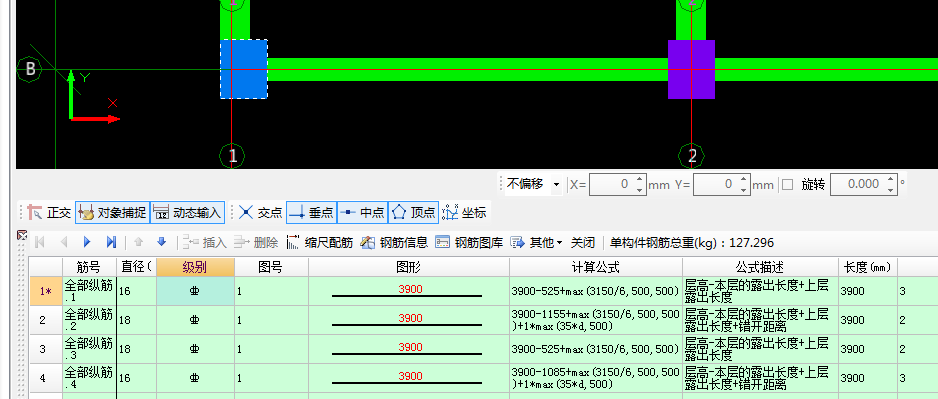The image size is (938, 399).
Task: Click 全部纵筋.1 name cell
Action: [x=89, y=291]
